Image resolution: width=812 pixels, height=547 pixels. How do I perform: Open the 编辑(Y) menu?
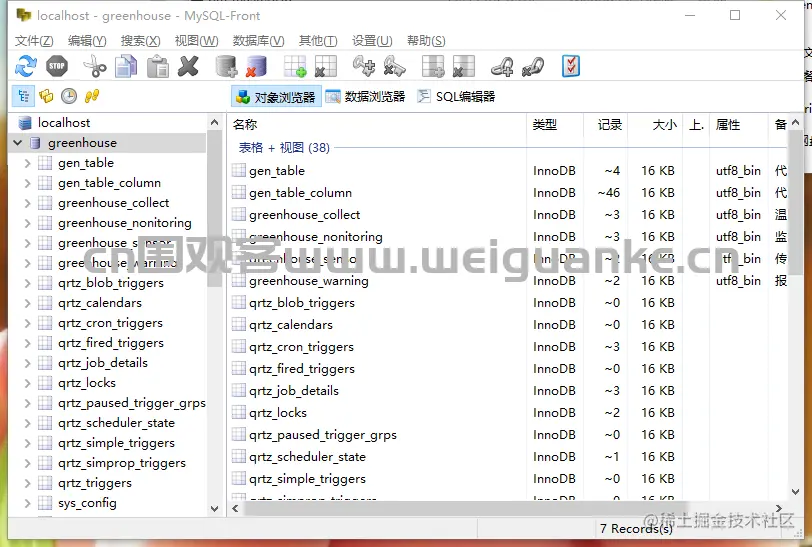click(x=87, y=41)
